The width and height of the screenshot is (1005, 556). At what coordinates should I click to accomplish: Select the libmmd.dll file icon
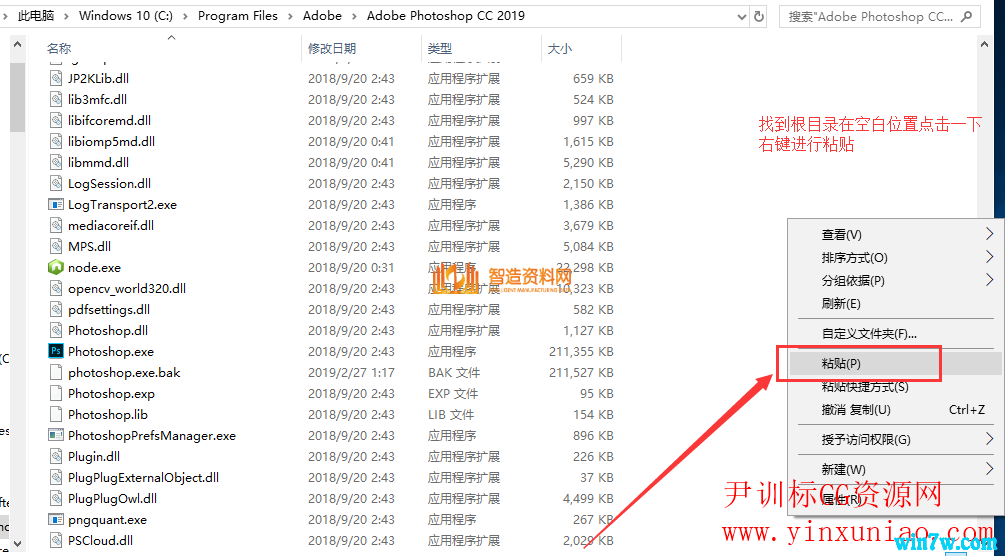tap(56, 162)
